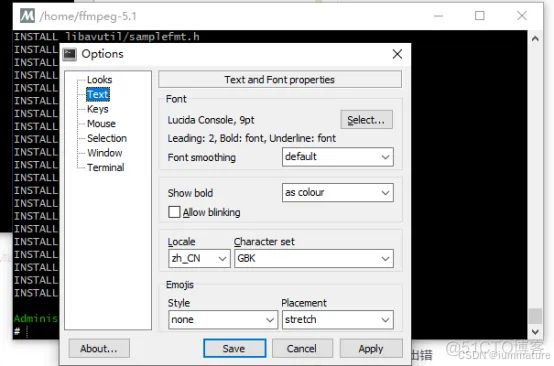Screen dimensions: 554x366
Task: Open the About... dialog
Action: tap(99, 348)
